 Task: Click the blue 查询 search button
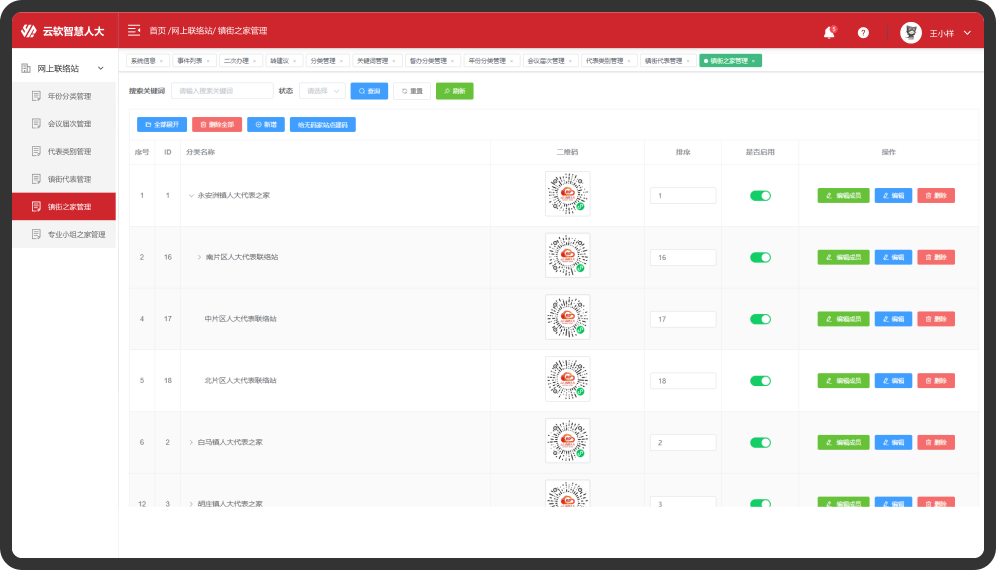pos(369,91)
